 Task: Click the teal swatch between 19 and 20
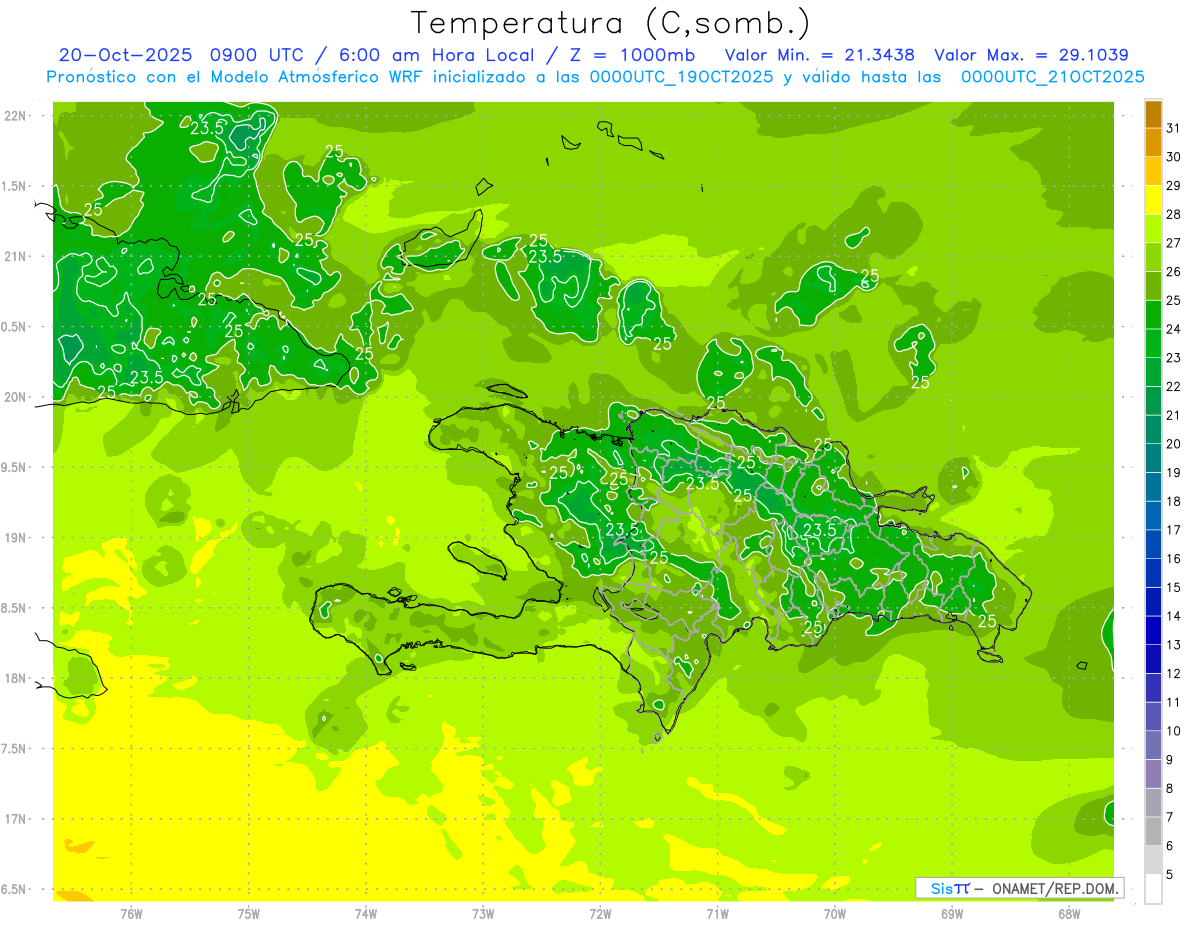click(x=1153, y=459)
